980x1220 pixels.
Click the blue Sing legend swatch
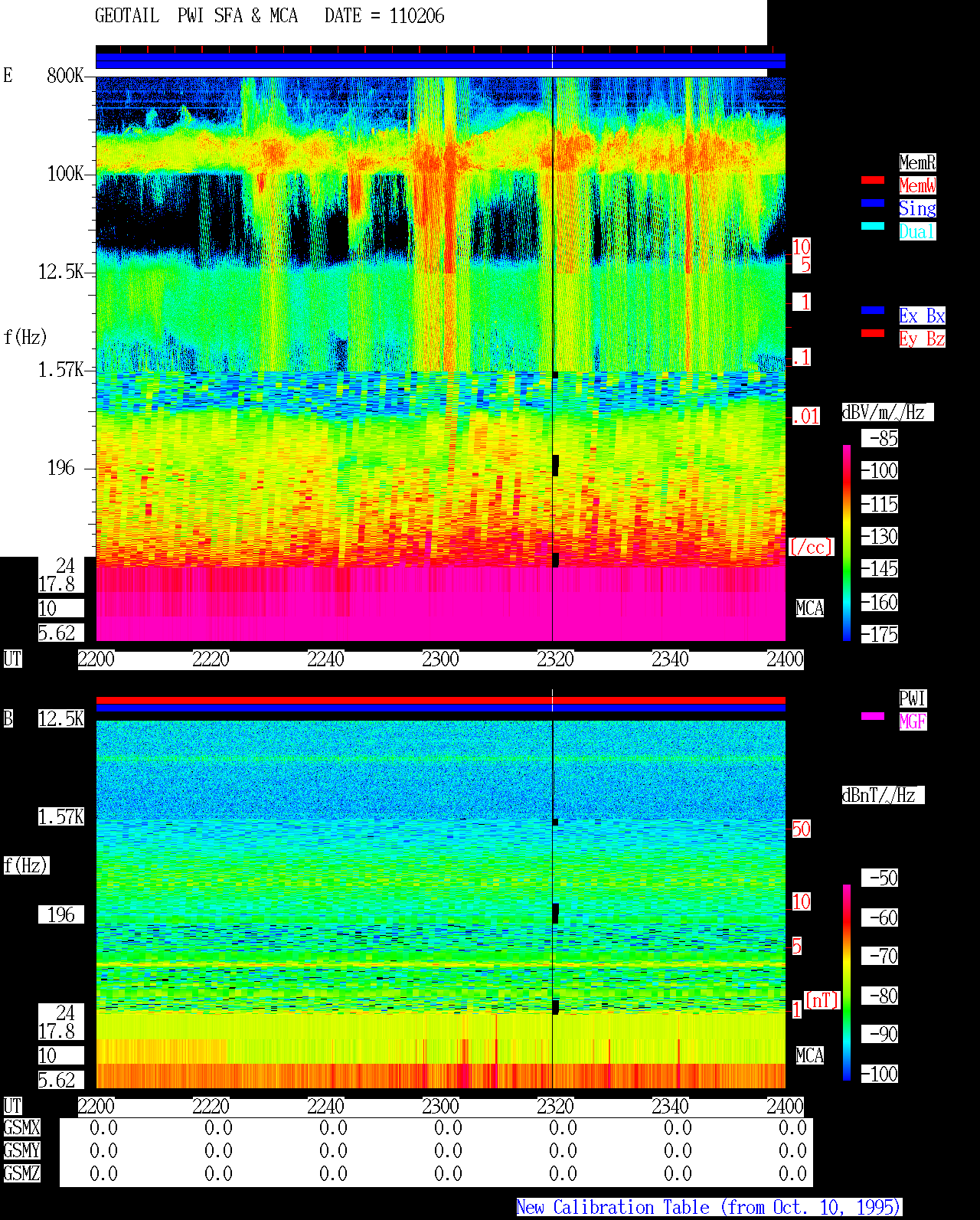click(873, 204)
